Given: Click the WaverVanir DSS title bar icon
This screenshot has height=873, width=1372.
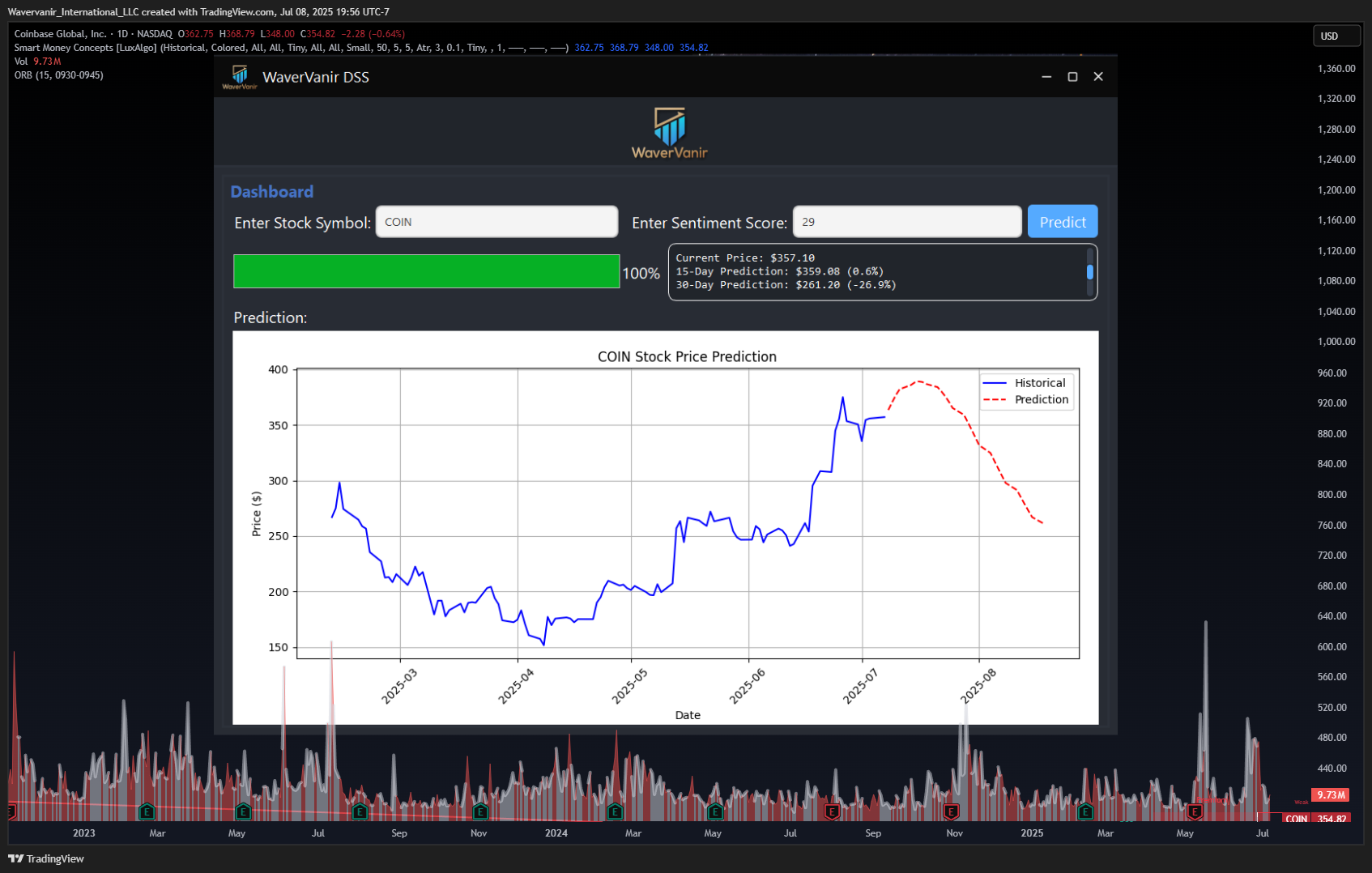Looking at the screenshot, I should [x=240, y=77].
